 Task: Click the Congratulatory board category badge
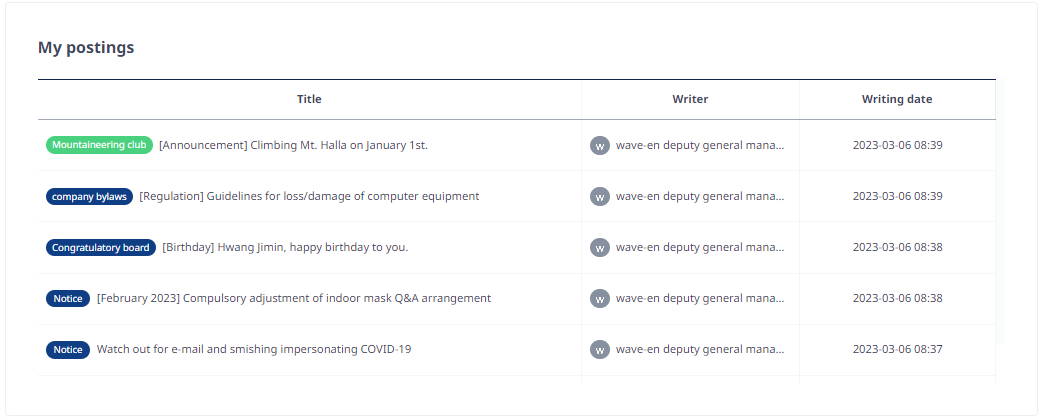(101, 247)
